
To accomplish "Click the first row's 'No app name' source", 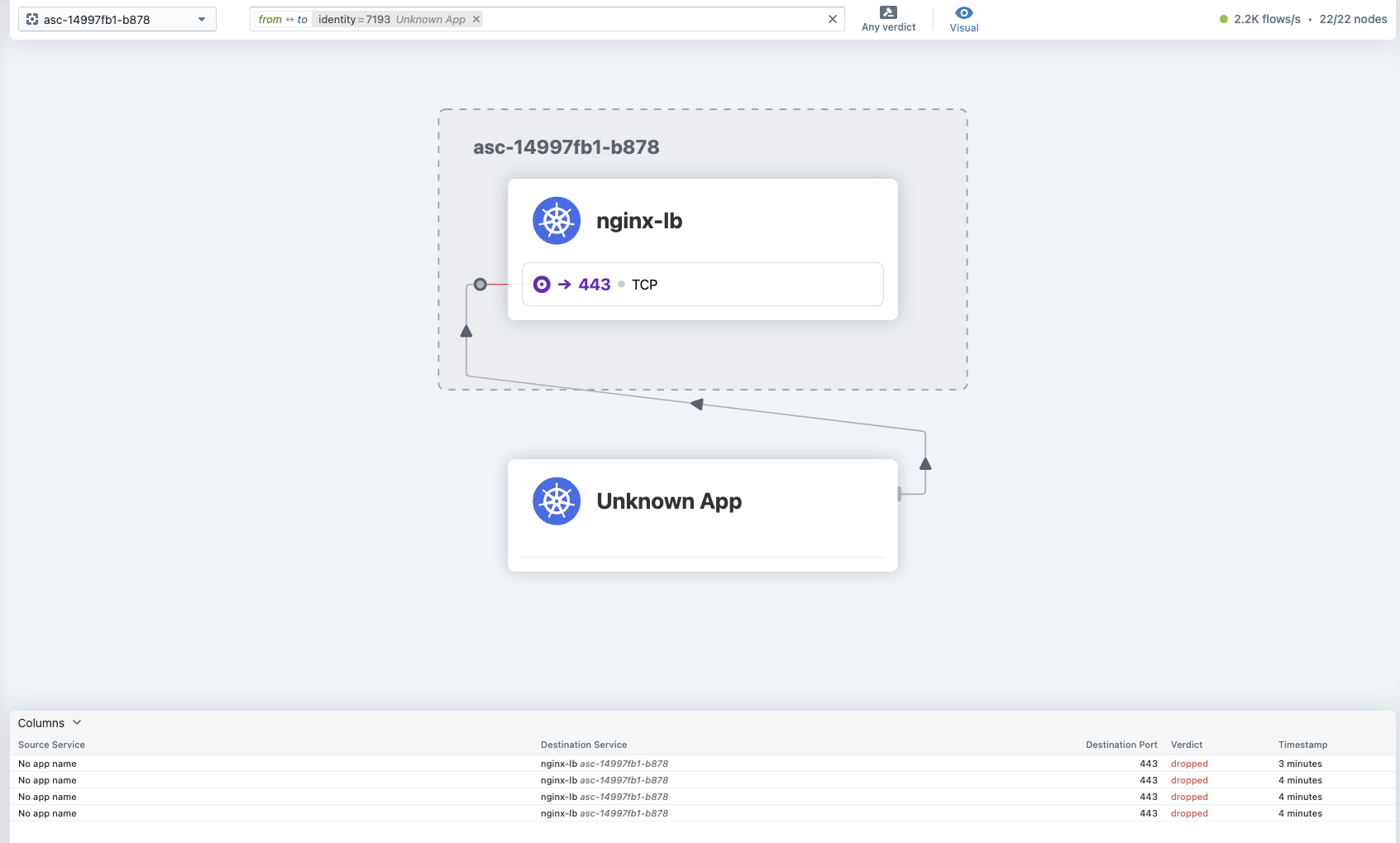I will click(47, 764).
